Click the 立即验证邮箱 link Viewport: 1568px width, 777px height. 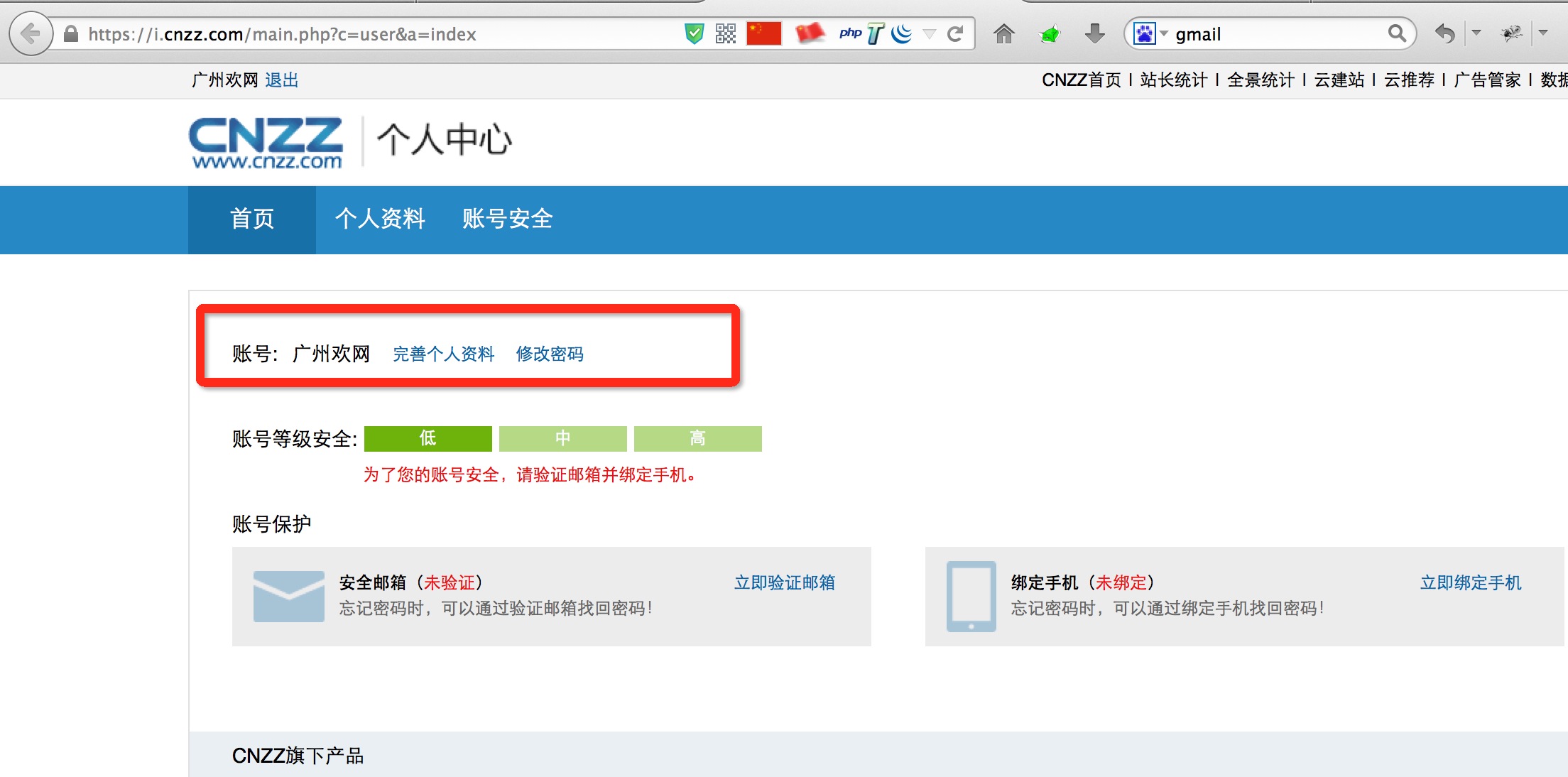[x=785, y=583]
